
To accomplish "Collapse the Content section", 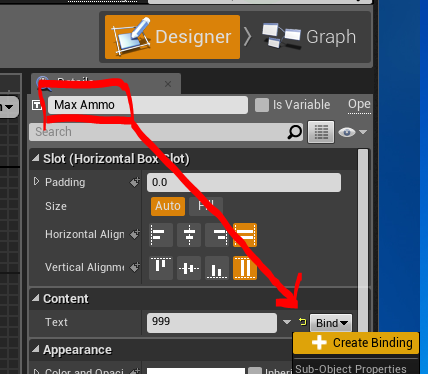I will pos(36,298).
